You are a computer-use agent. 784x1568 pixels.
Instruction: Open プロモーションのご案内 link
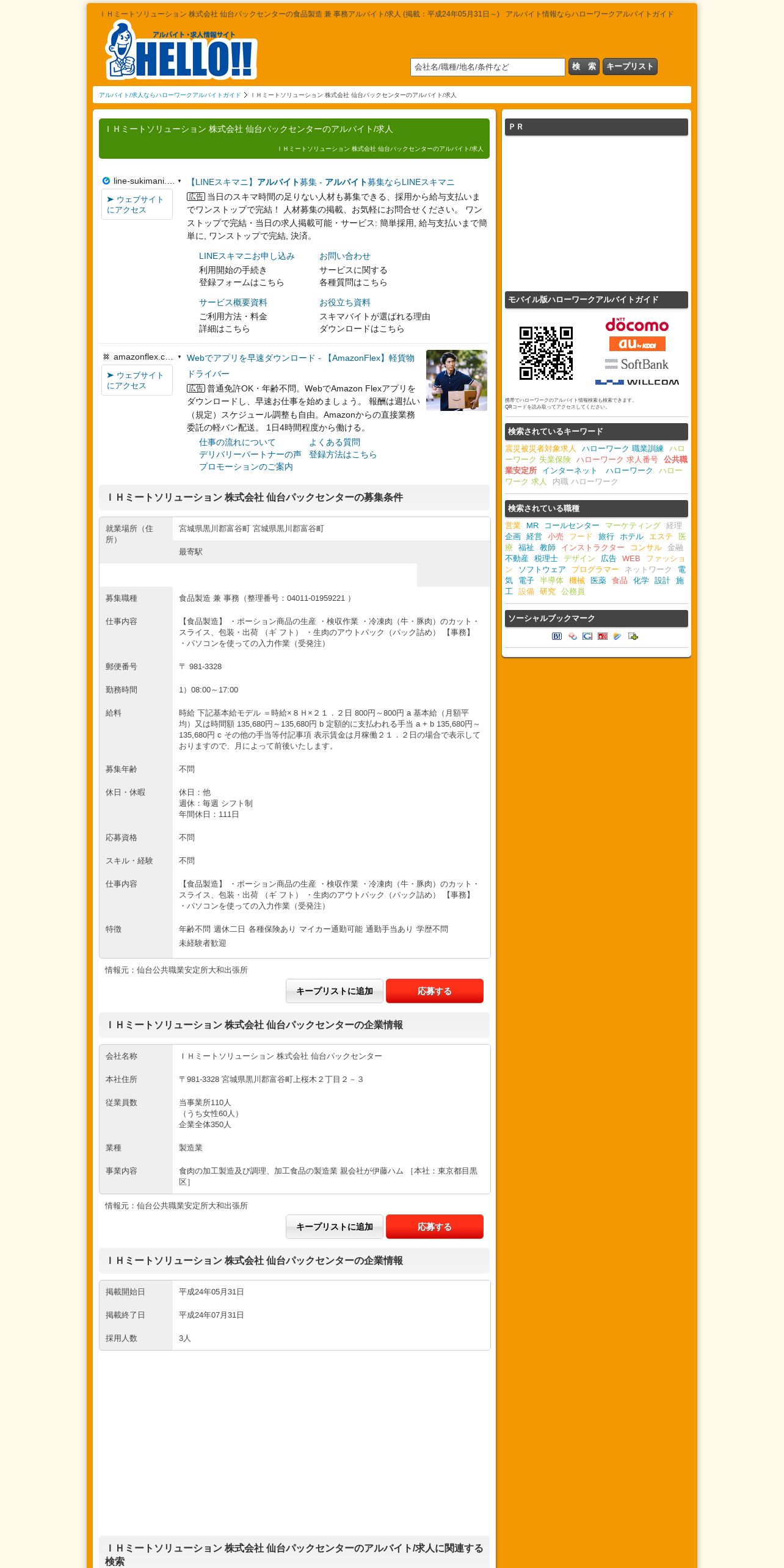coord(246,466)
